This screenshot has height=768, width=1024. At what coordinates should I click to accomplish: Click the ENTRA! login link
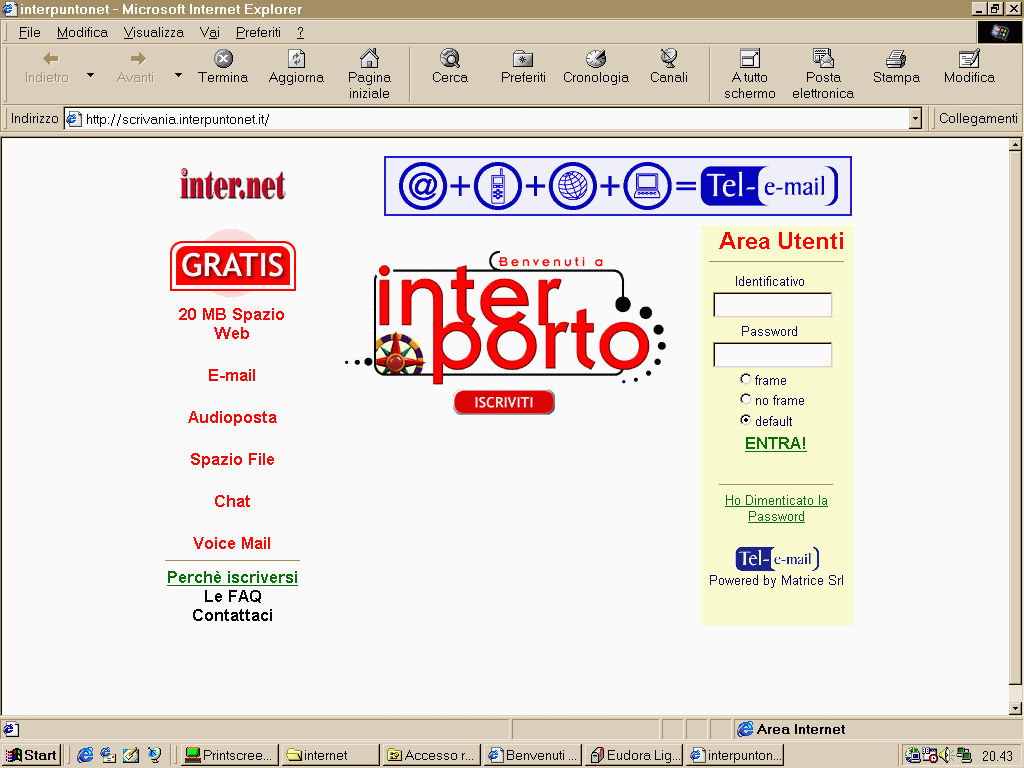[776, 443]
